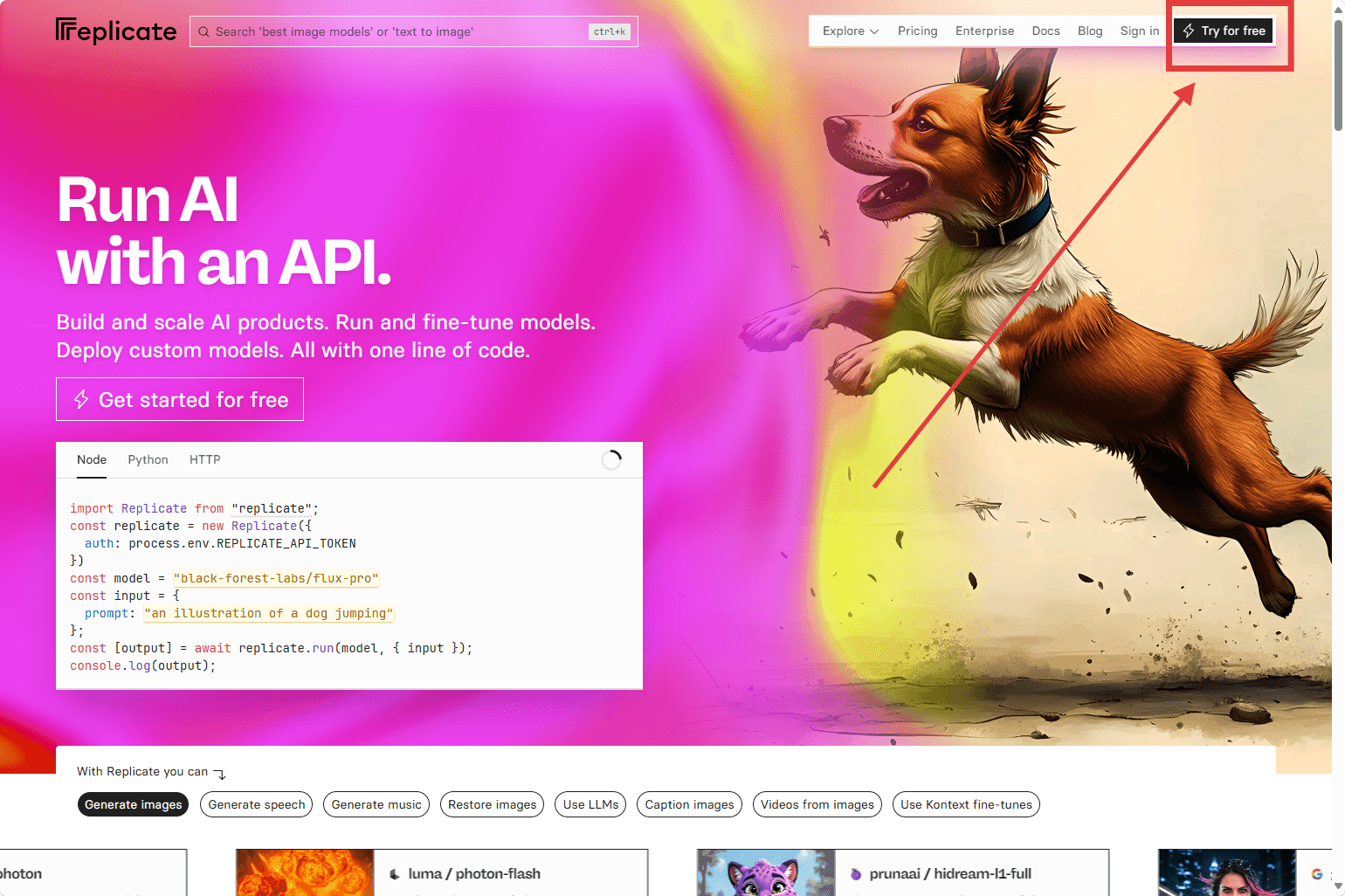1345x896 pixels.
Task: Click the arrow icon after 'With Replicate you can'
Action: pos(219,774)
